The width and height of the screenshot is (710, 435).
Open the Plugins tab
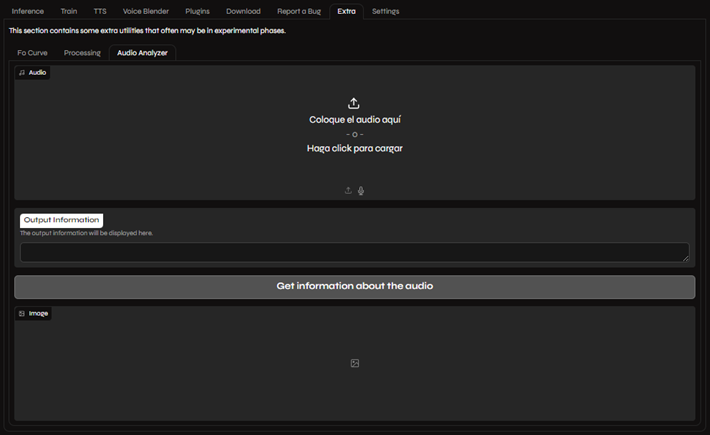(x=197, y=11)
